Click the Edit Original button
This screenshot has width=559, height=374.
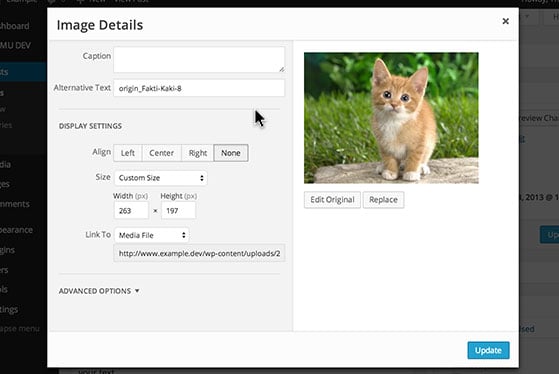coord(332,200)
